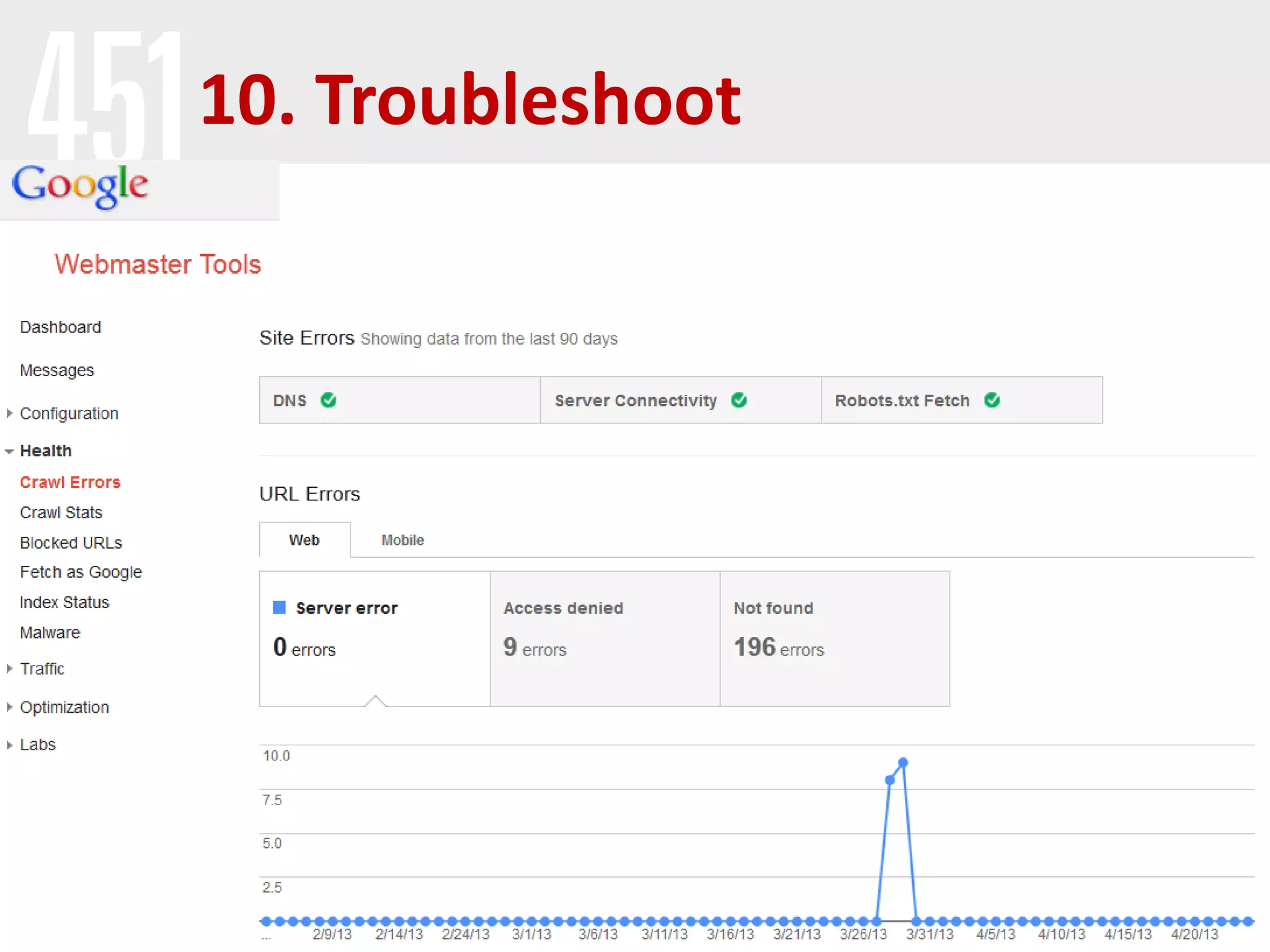Click '196 errors' count text
Viewport: 1270px width, 952px height.
click(x=779, y=648)
